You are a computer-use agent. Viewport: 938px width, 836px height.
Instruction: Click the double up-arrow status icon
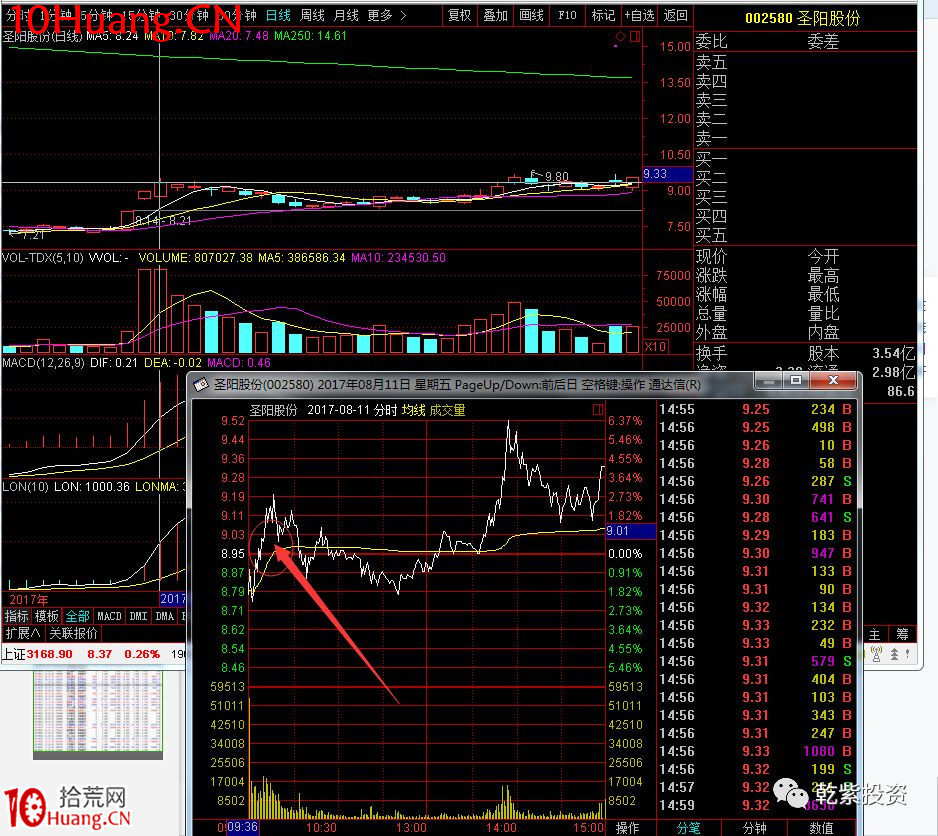[895, 654]
